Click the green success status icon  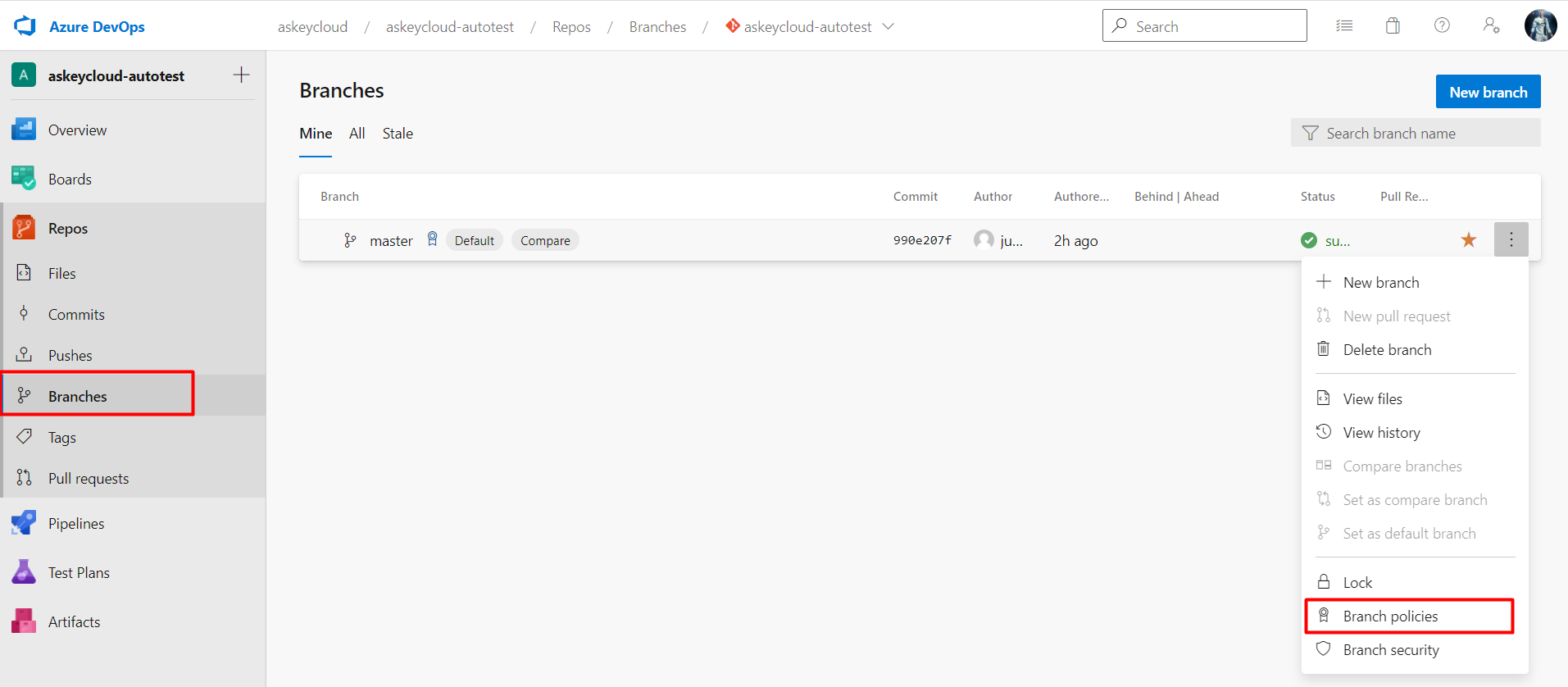1309,240
